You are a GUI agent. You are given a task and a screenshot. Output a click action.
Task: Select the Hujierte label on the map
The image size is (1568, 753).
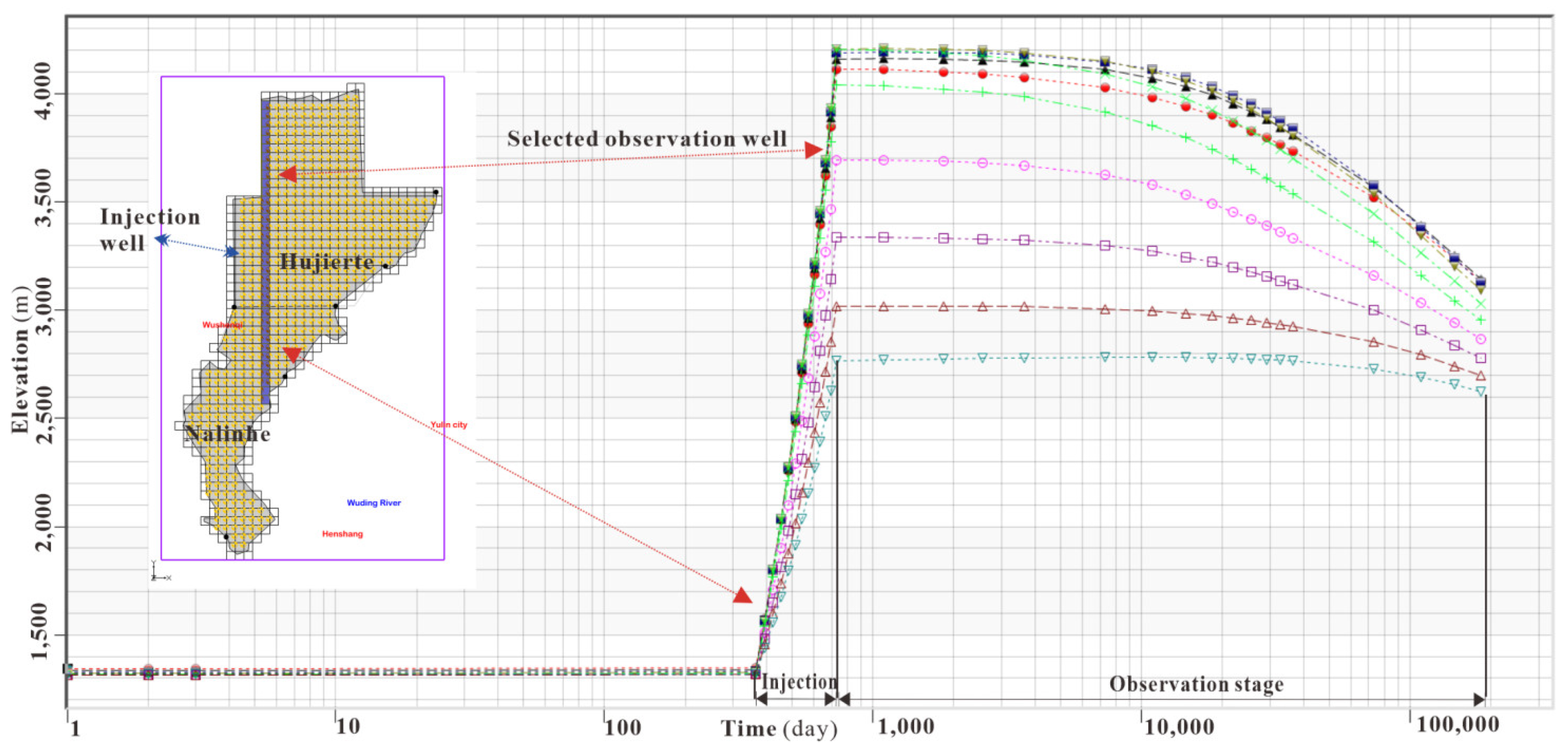(x=326, y=262)
